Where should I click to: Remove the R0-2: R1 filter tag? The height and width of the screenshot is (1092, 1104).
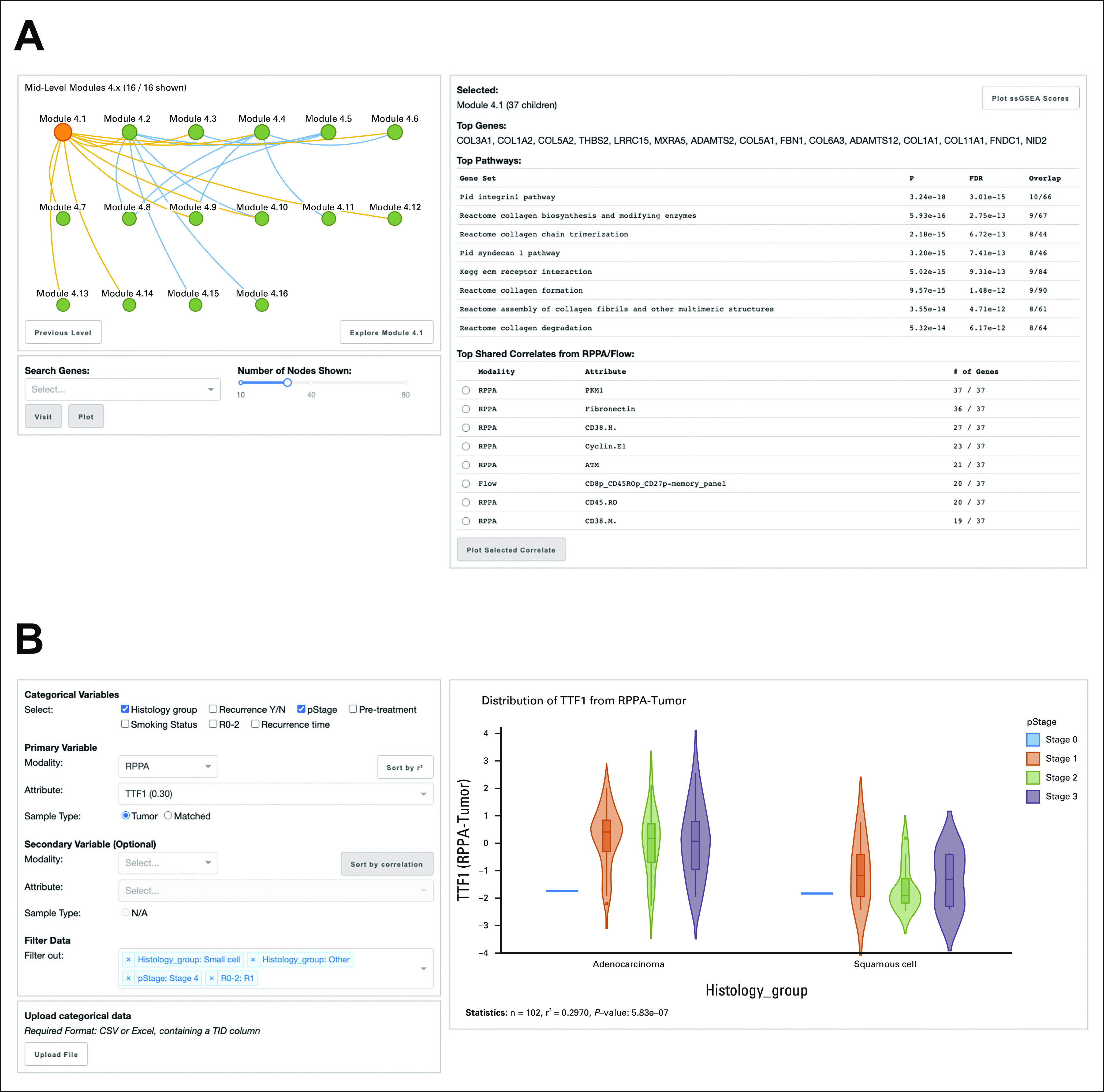211,979
